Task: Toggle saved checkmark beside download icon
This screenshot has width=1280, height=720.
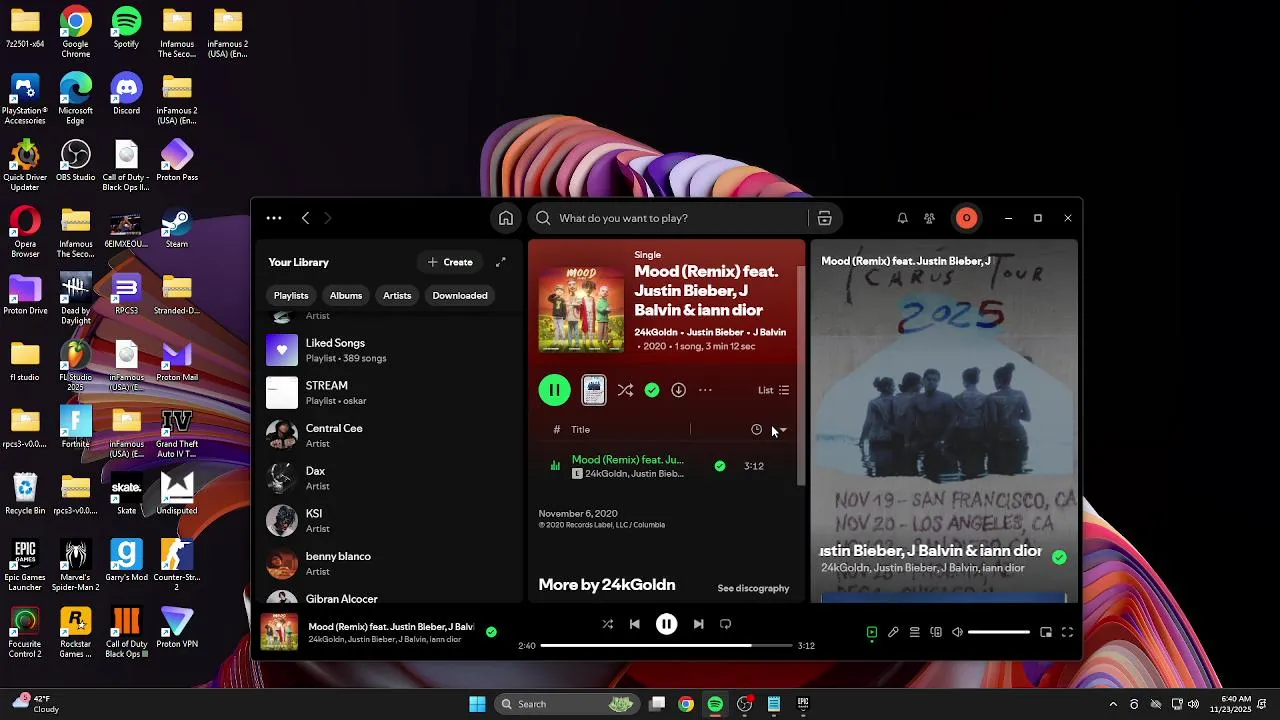Action: click(652, 390)
